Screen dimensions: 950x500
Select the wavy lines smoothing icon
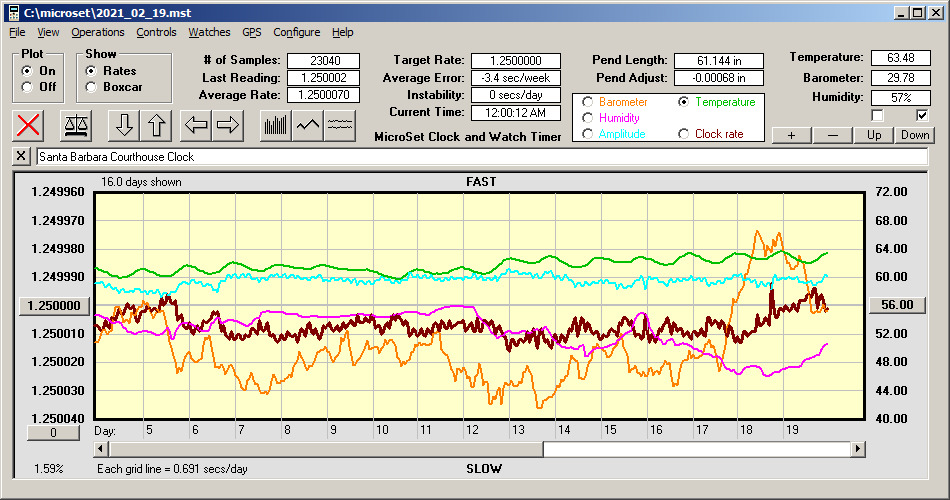(340, 125)
